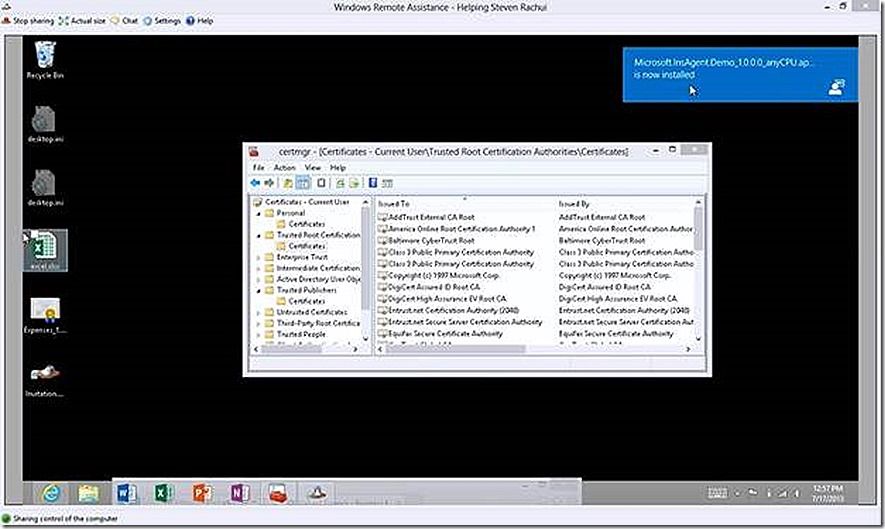The height and width of the screenshot is (529, 885).
Task: Expand Intermediate Certification Authorities node
Action: point(259,268)
